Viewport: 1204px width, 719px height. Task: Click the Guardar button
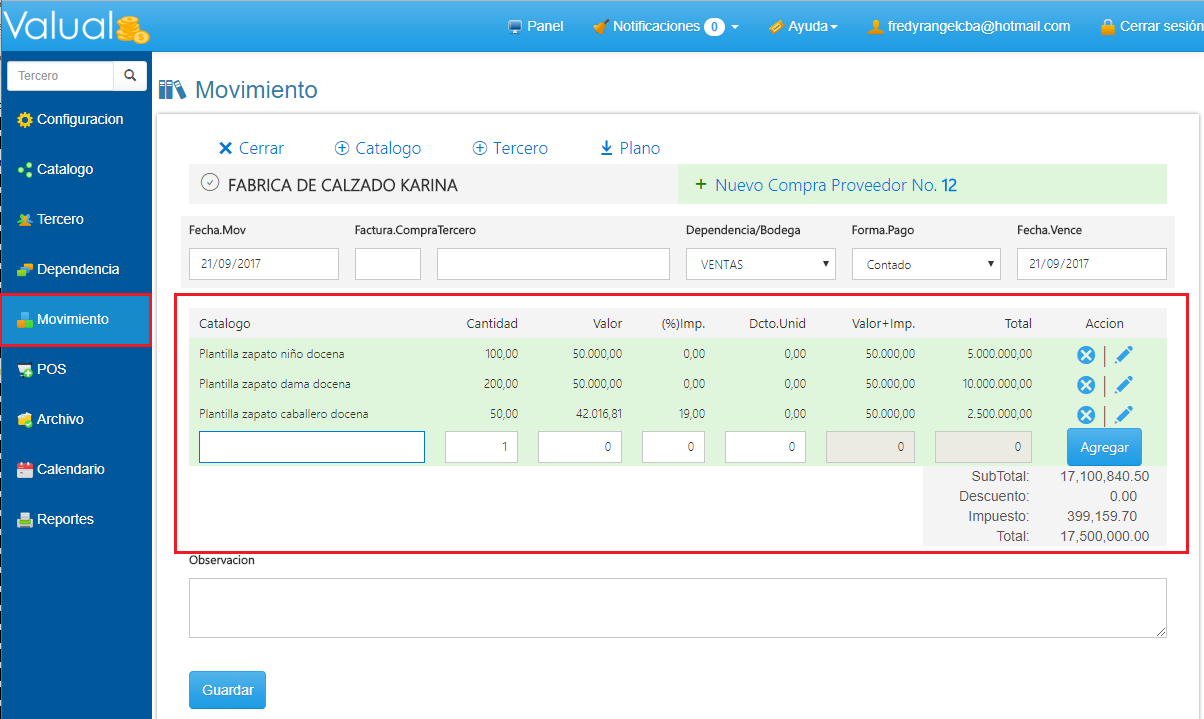pos(227,690)
